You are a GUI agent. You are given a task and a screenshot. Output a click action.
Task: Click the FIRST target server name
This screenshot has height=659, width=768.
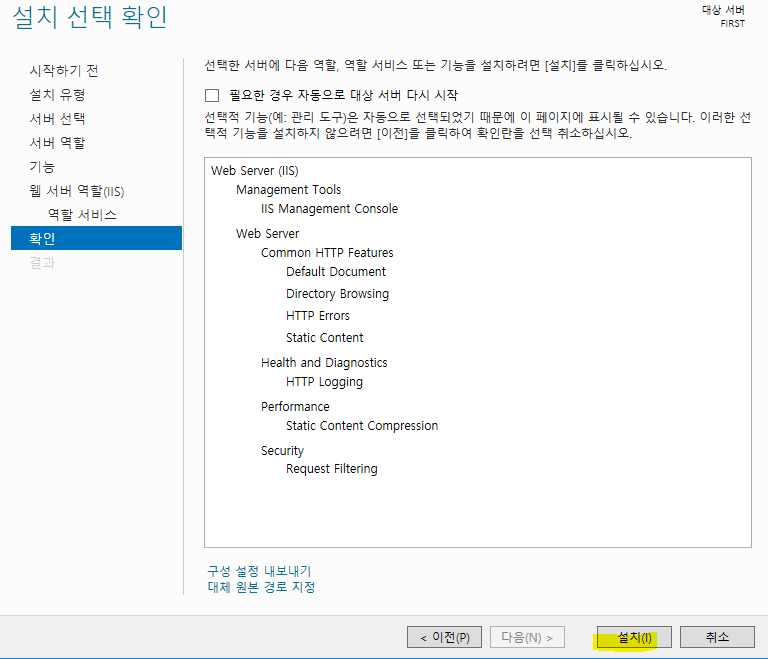[x=732, y=24]
